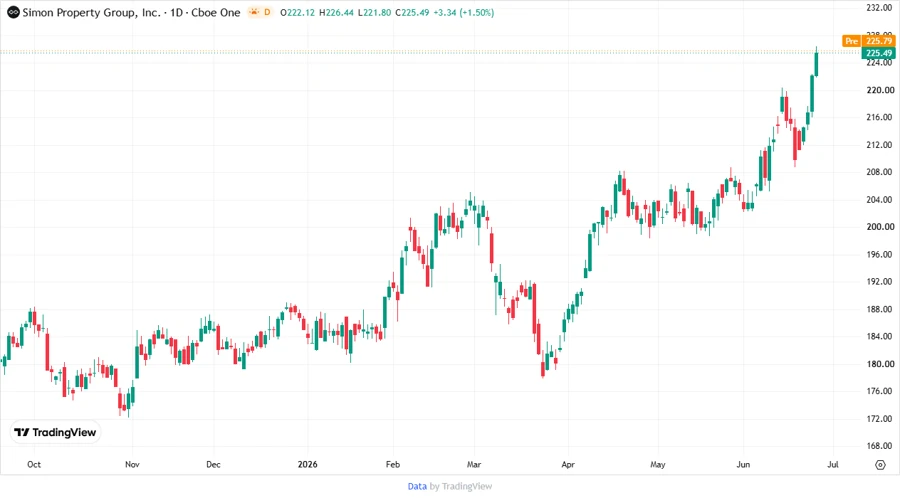Screen dimensions: 900x498
Task: Click the high value H226.44
Action: [x=336, y=12]
